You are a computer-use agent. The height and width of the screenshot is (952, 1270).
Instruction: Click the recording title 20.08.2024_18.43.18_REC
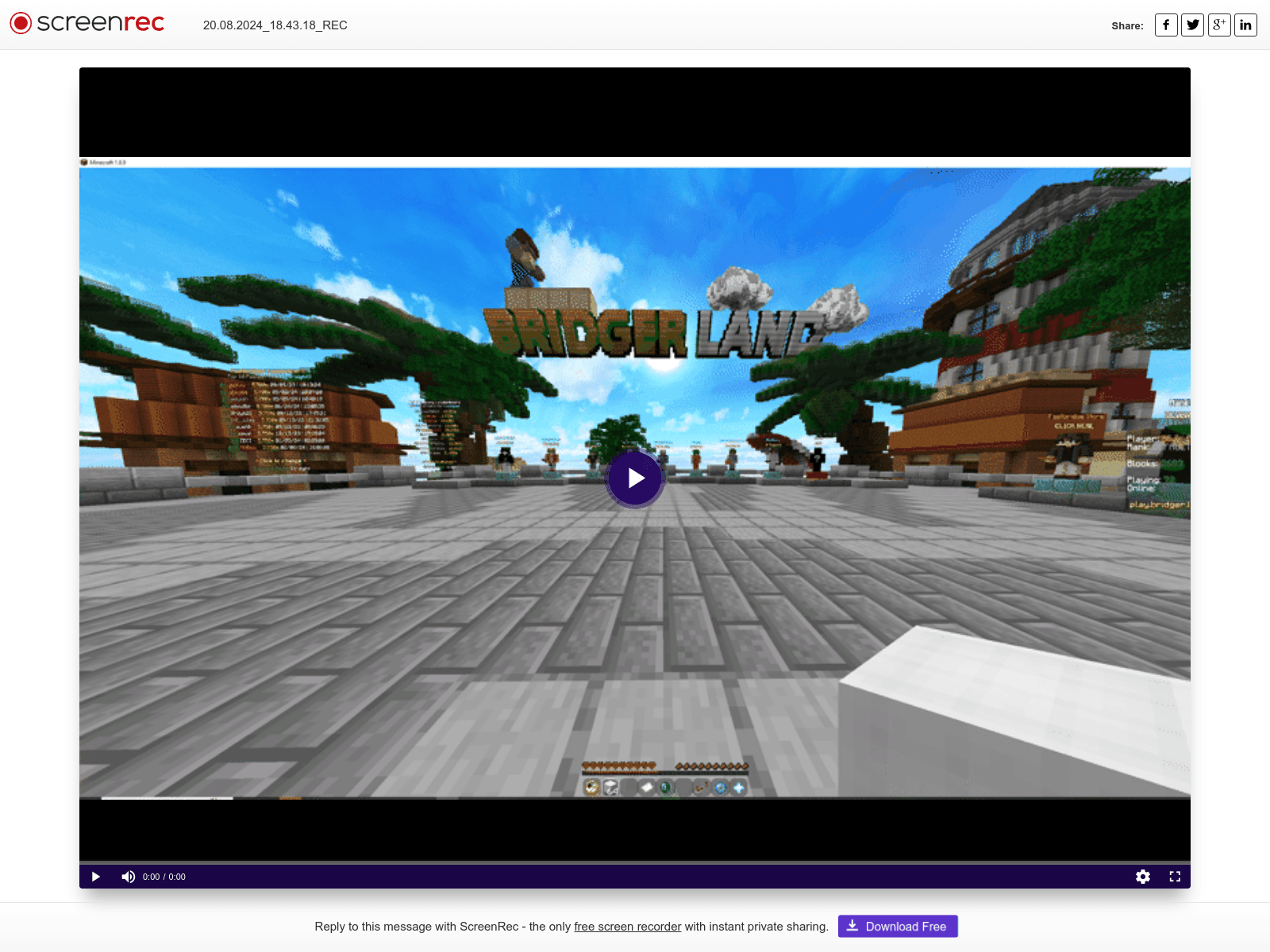(275, 25)
